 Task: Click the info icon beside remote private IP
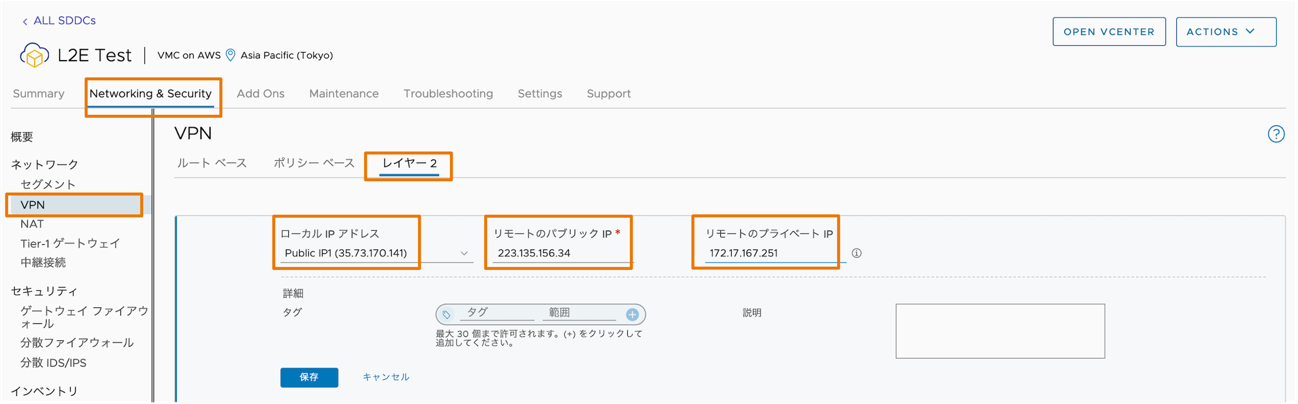point(856,254)
